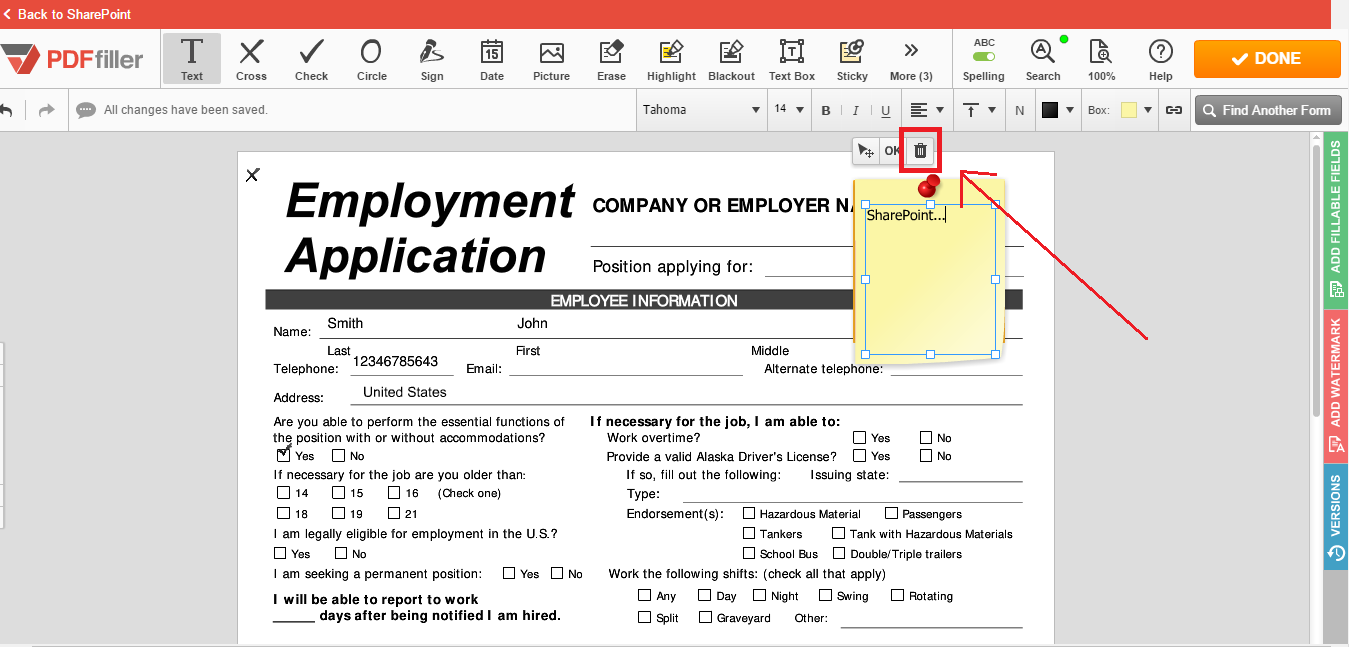Viewport: 1349px width, 647px height.
Task: Pick the Highlight tool
Action: 671,59
